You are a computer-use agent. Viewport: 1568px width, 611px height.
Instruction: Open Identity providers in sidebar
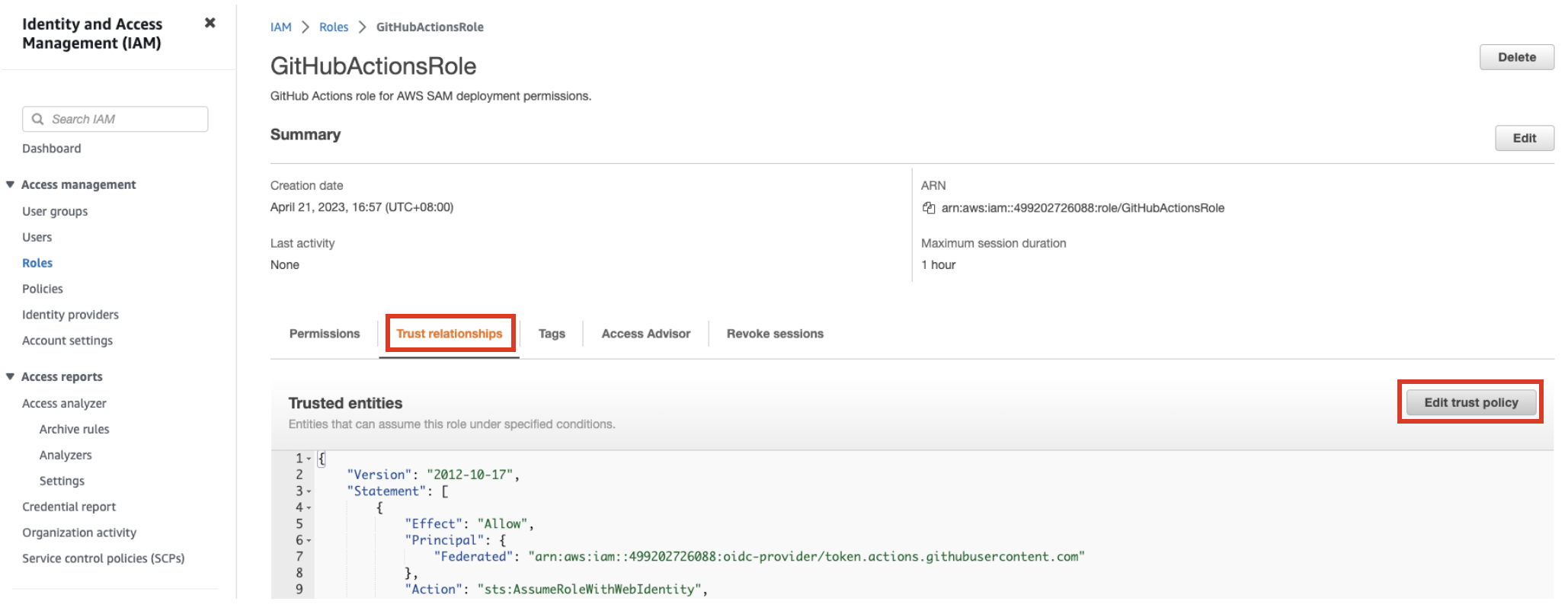coord(70,315)
